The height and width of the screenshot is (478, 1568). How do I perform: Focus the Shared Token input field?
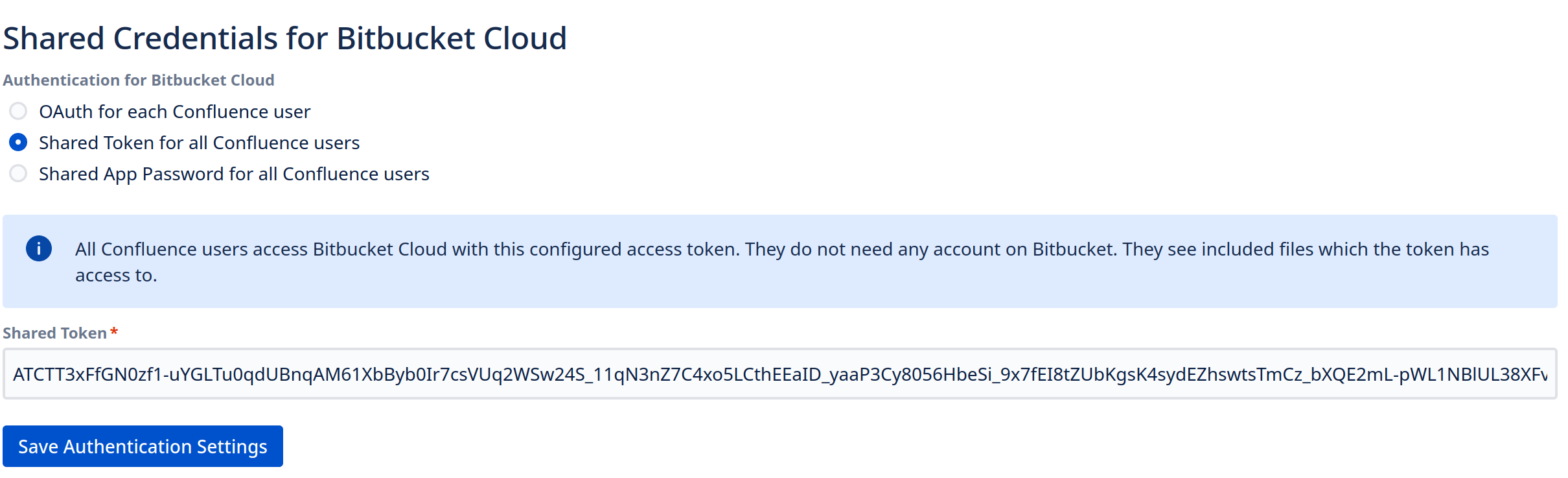tap(779, 374)
